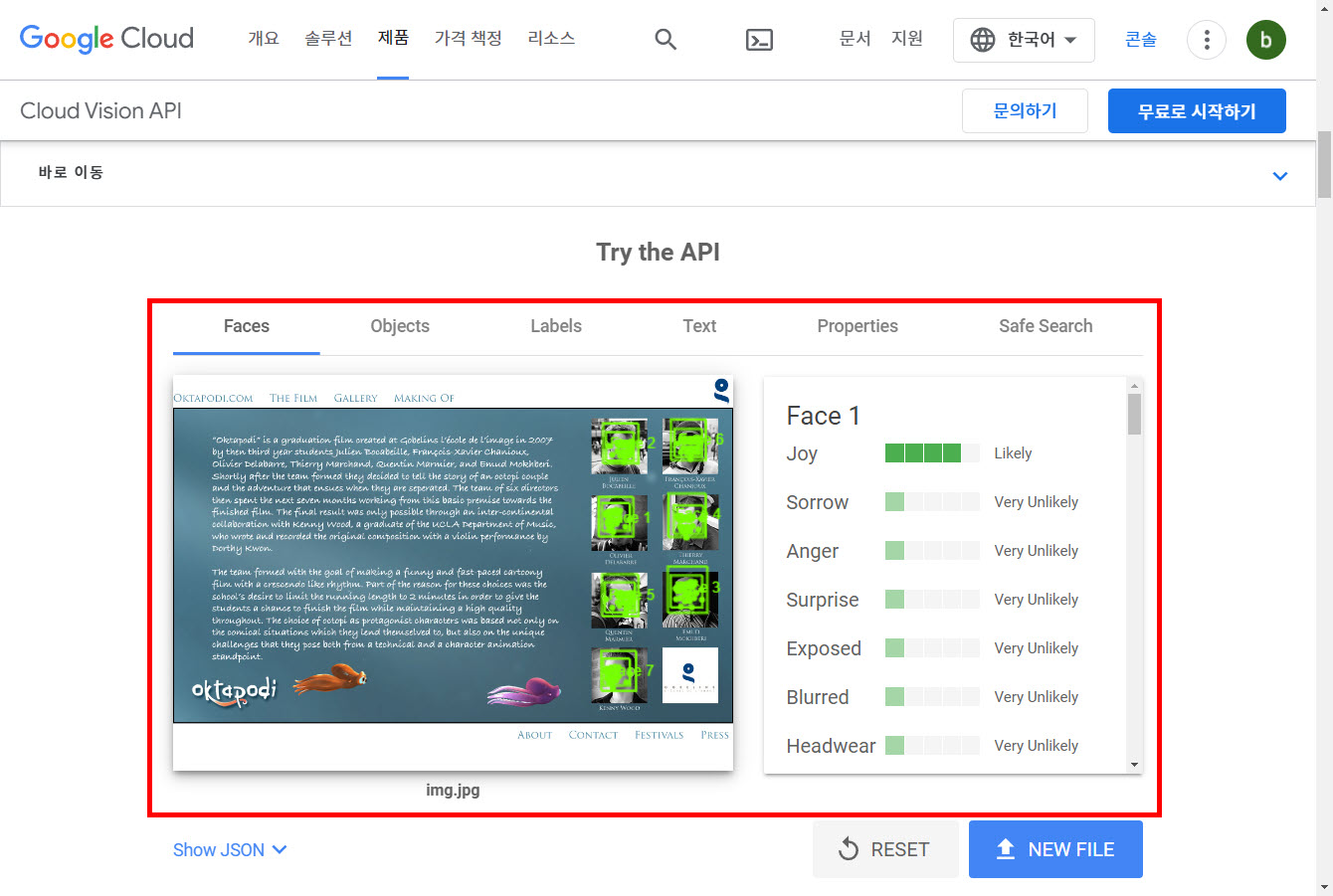The height and width of the screenshot is (896, 1333).
Task: Switch to the Labels tab
Action: point(556,326)
